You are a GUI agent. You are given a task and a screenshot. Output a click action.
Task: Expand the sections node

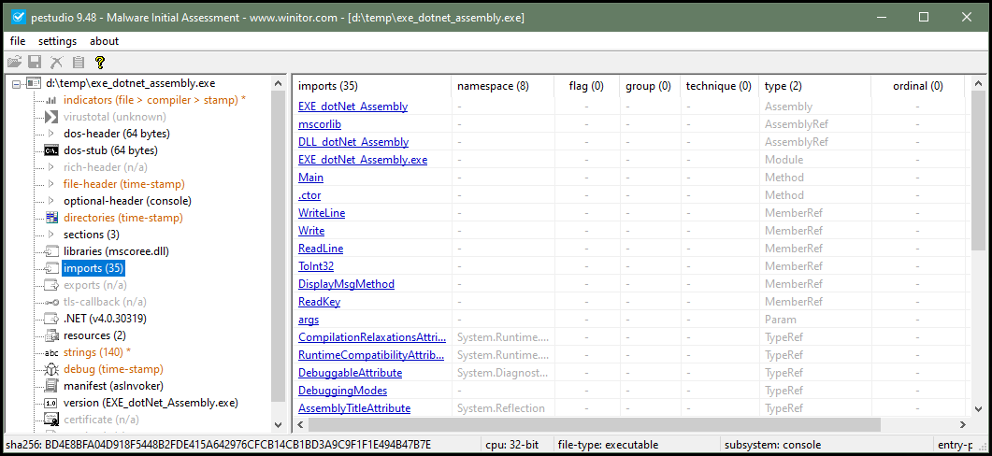point(51,235)
